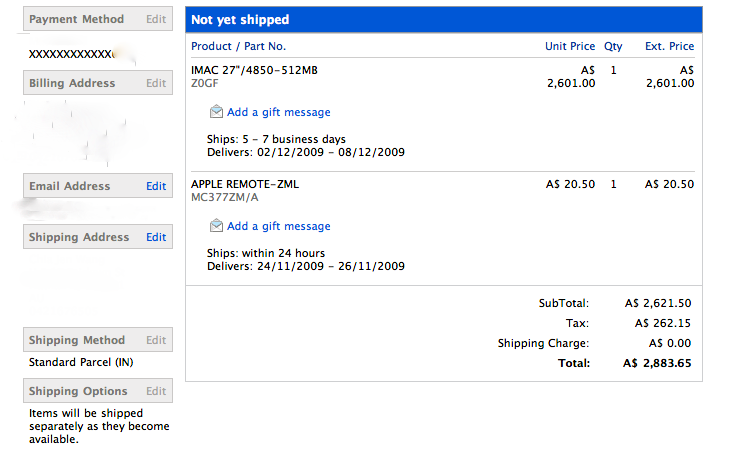The image size is (748, 451).
Task: Edit the Email Address
Action: (x=156, y=186)
